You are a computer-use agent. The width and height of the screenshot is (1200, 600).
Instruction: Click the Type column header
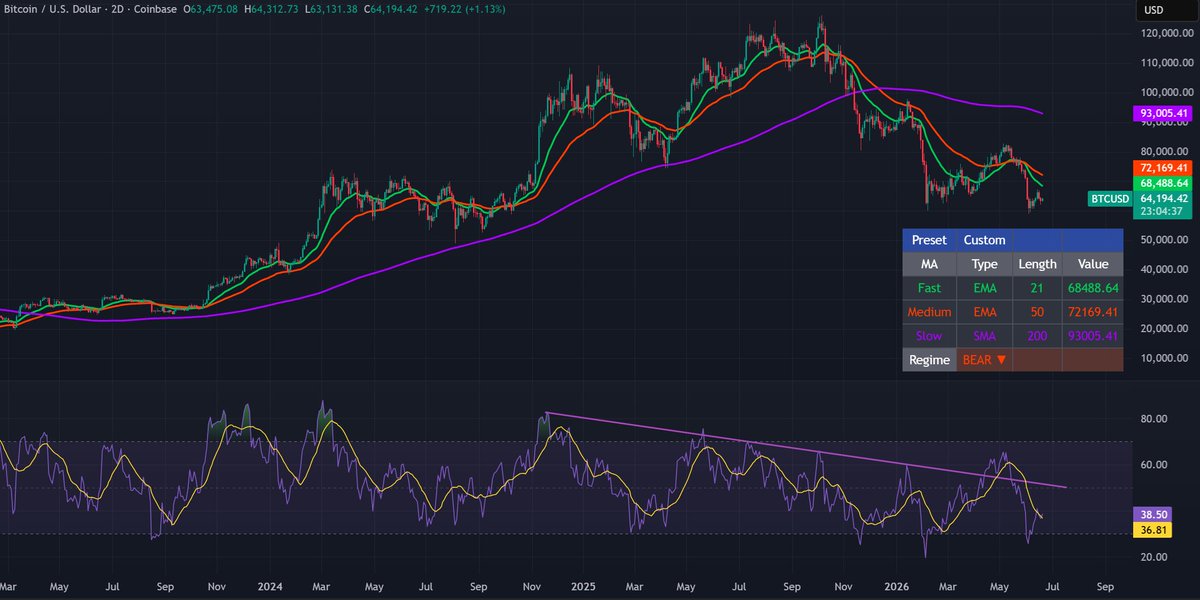984,264
